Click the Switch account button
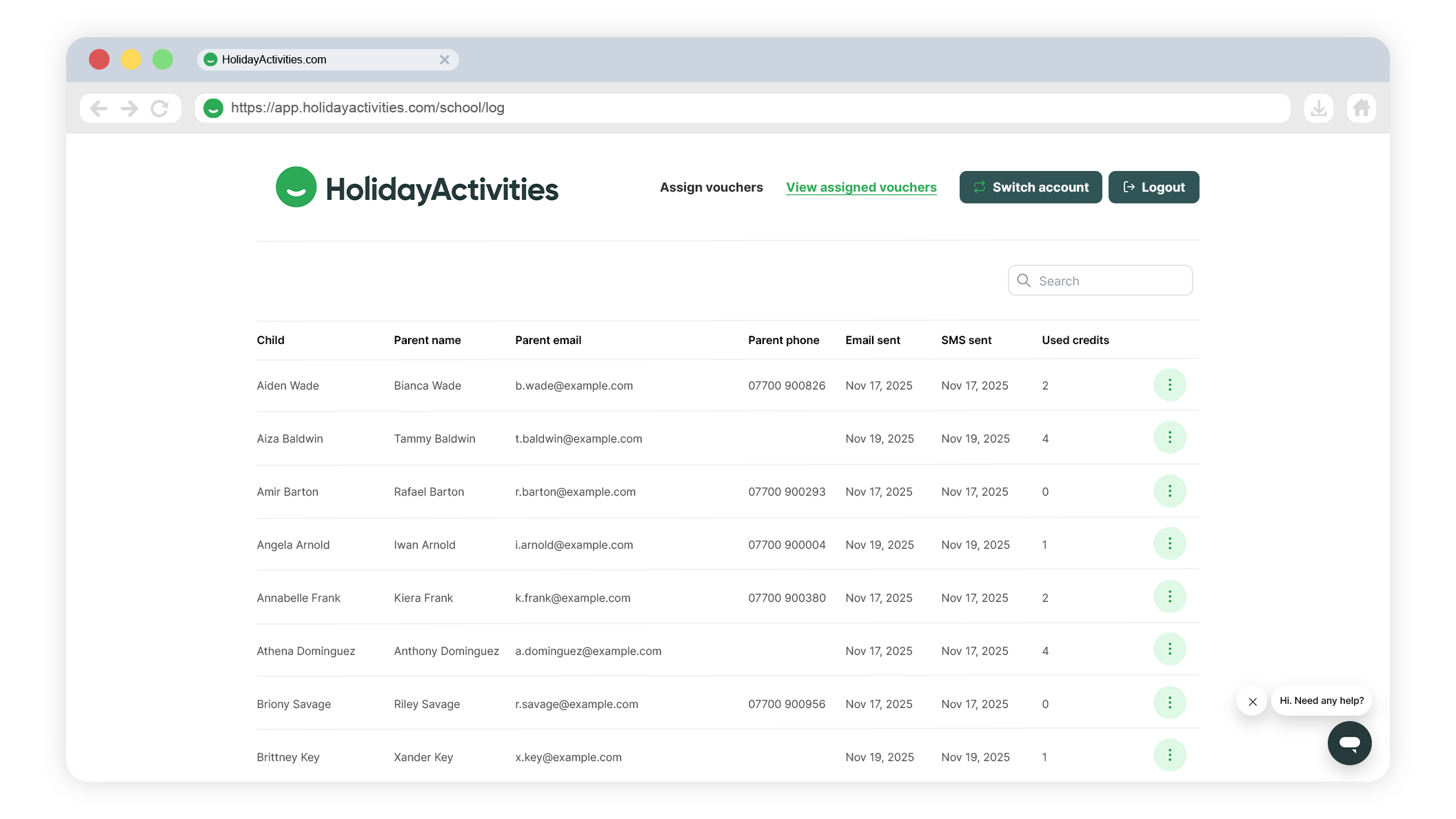 pos(1030,188)
